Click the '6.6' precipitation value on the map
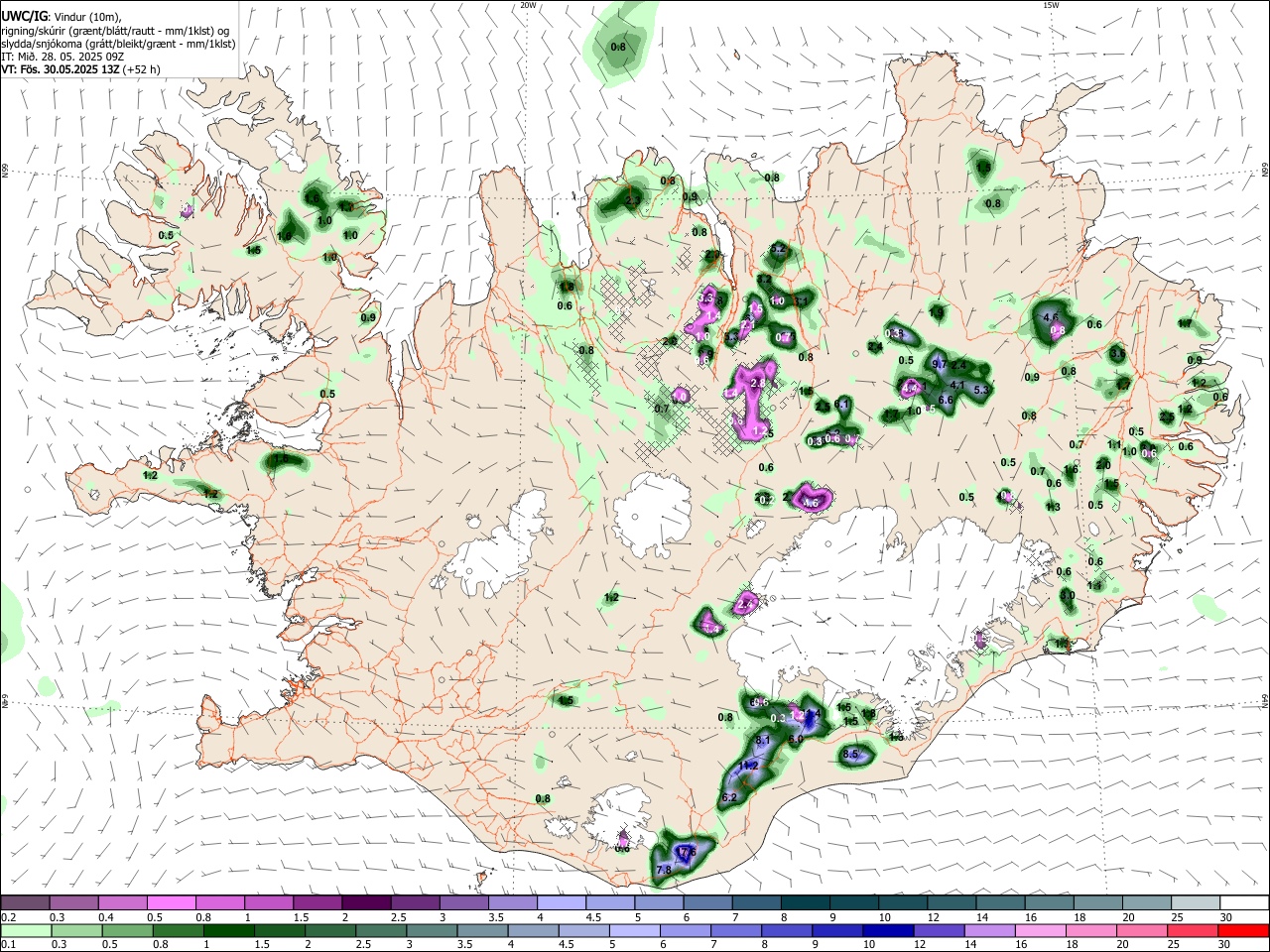The width and height of the screenshot is (1270, 952). [946, 401]
